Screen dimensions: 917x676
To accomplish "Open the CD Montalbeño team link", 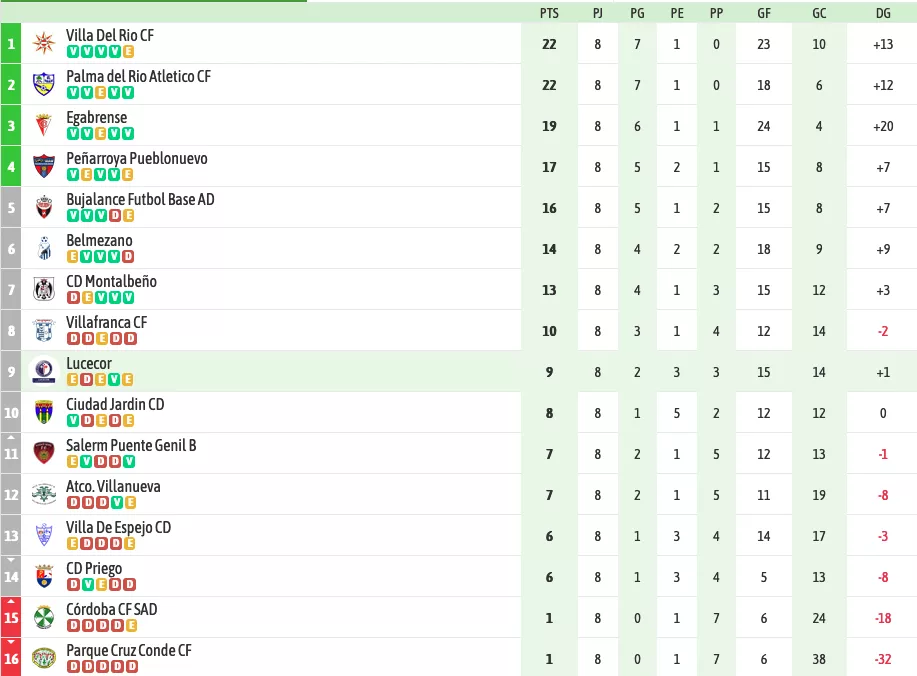I will [112, 281].
